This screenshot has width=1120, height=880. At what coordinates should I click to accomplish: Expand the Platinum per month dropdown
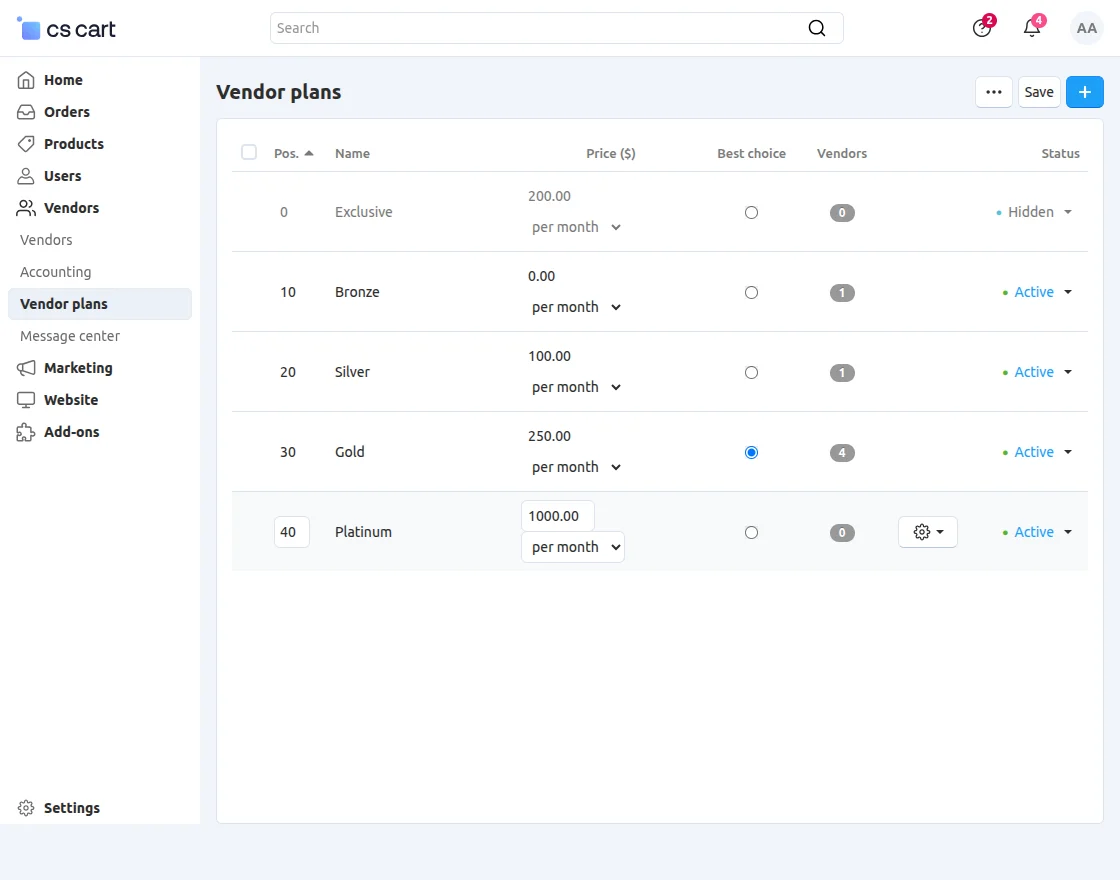point(572,547)
